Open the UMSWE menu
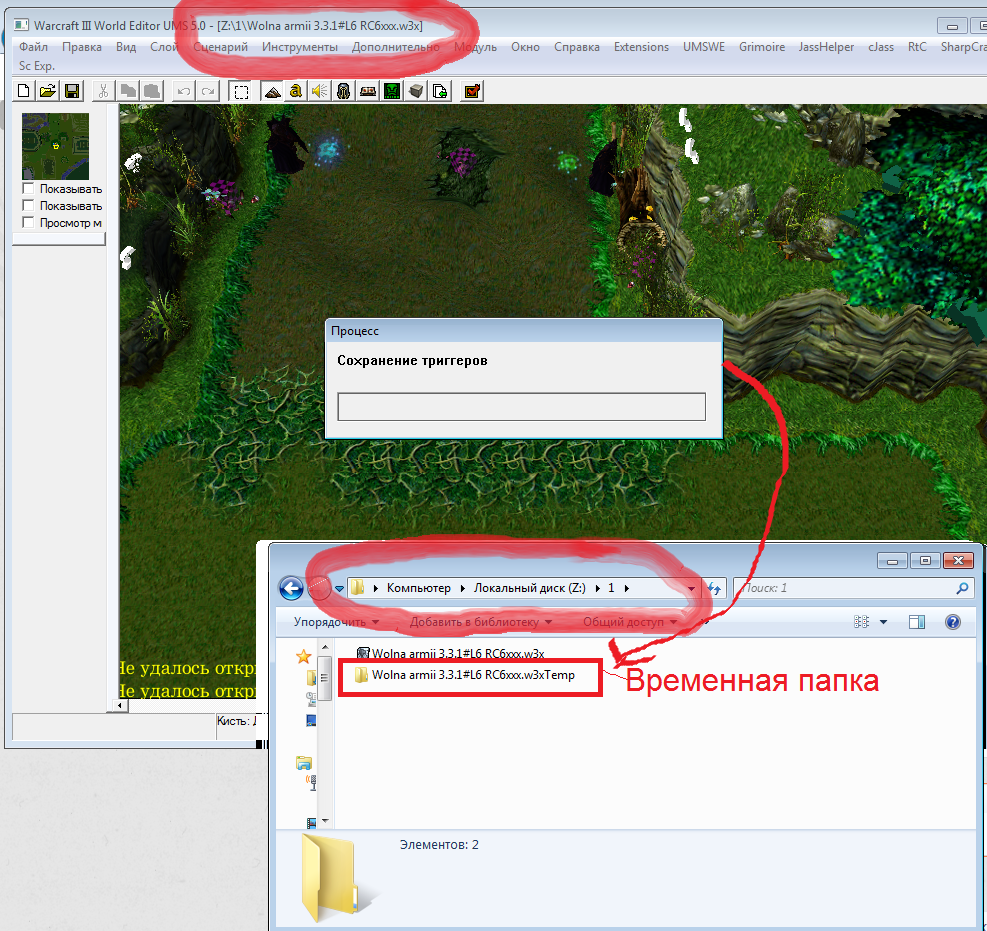 [704, 47]
